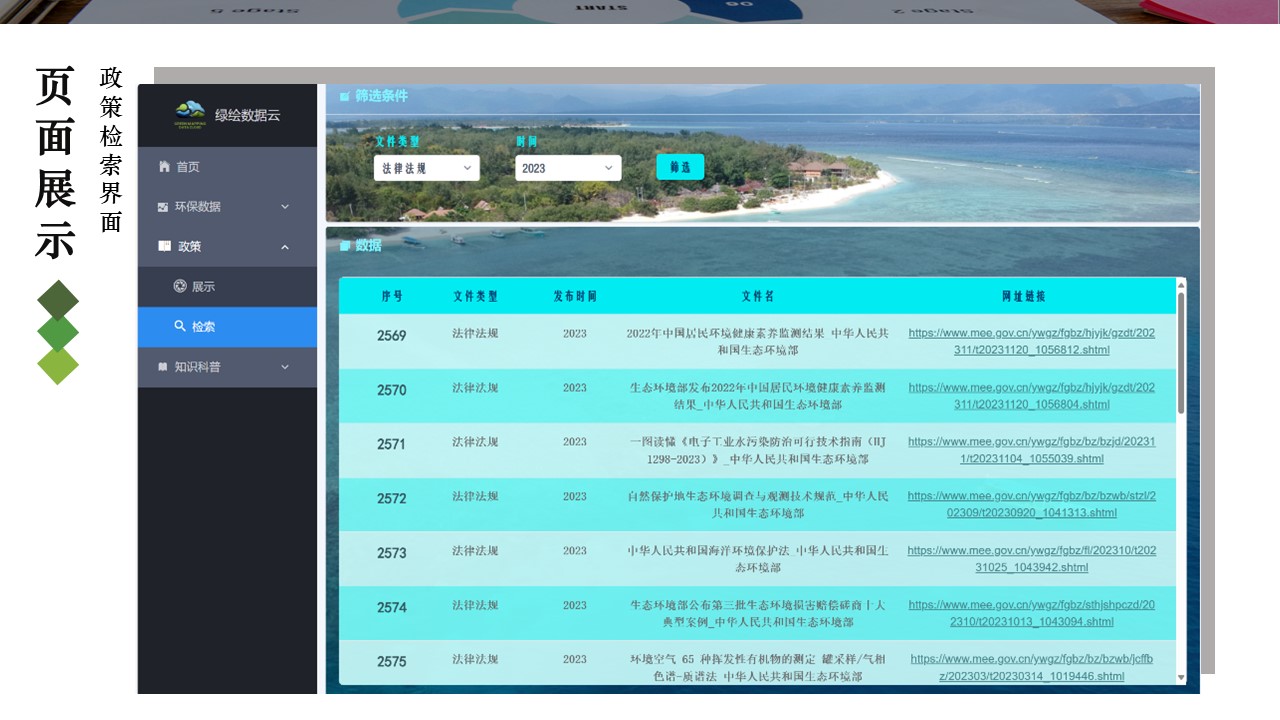Click row number 2569
1280x720 pixels.
(x=392, y=336)
